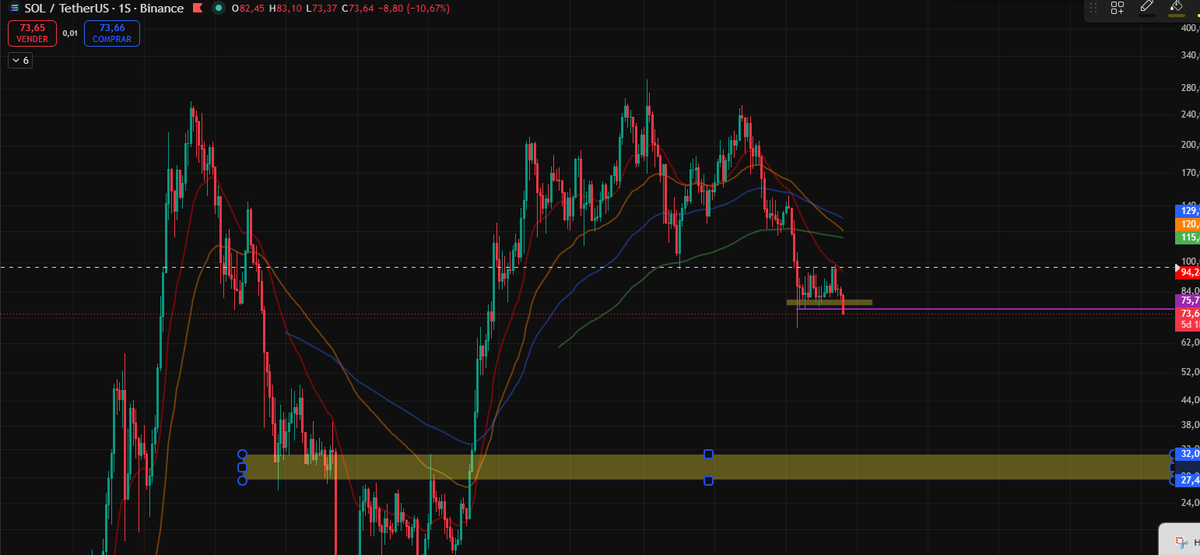
Task: Select middle-left handle of the yellow rectangle
Action: [242, 467]
